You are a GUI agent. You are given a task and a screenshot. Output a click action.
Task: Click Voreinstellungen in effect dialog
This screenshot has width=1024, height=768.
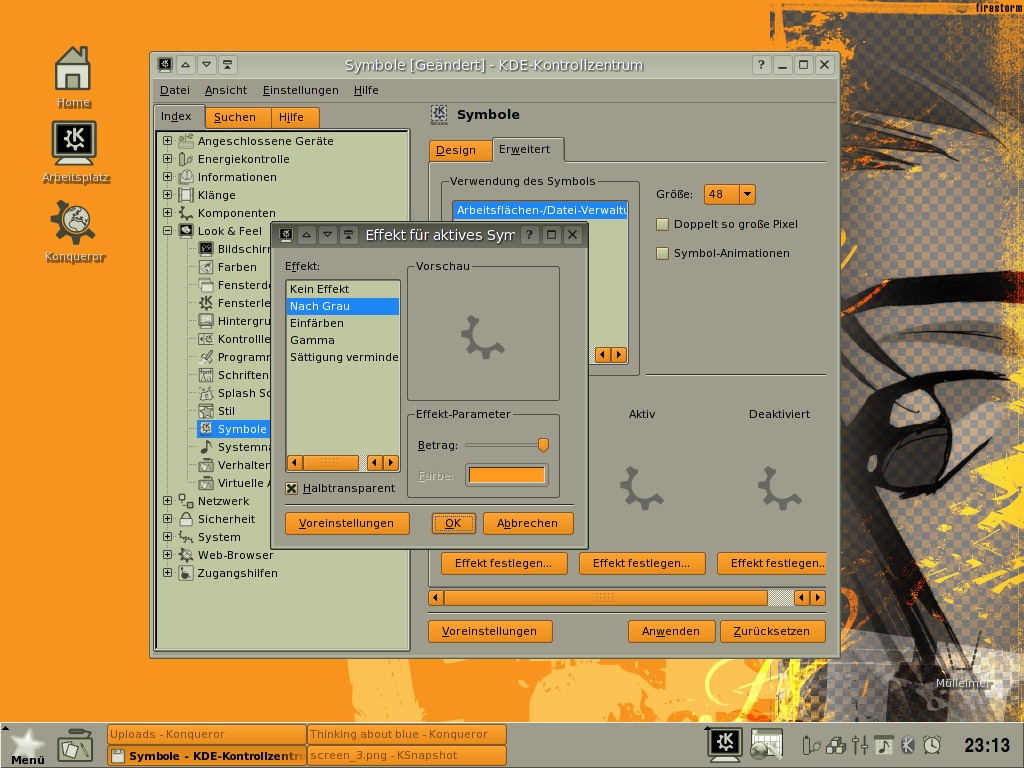347,523
